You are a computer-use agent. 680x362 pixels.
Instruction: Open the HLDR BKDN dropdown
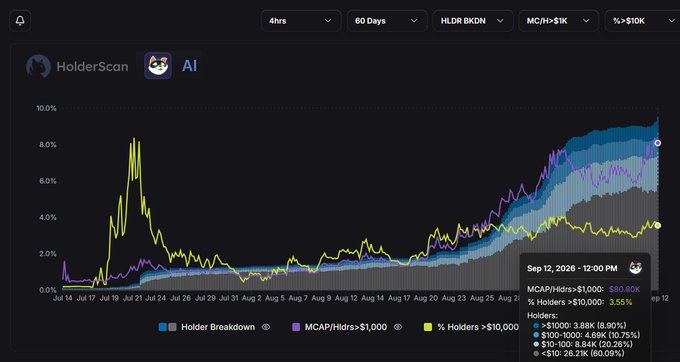[473, 21]
